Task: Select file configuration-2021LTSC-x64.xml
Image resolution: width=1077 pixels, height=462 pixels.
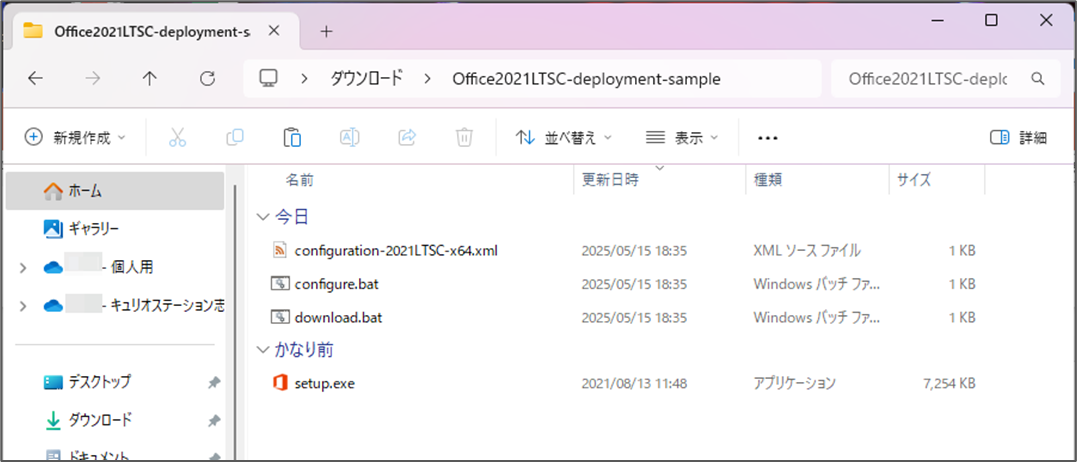Action: pyautogui.click(x=396, y=251)
